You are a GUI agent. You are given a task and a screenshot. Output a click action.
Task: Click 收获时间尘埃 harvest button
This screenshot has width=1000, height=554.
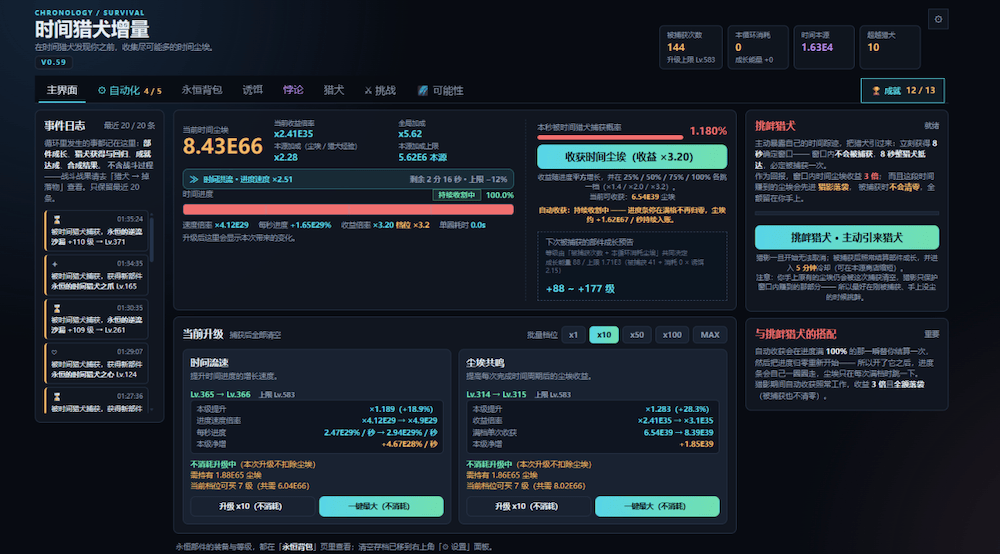tap(631, 157)
